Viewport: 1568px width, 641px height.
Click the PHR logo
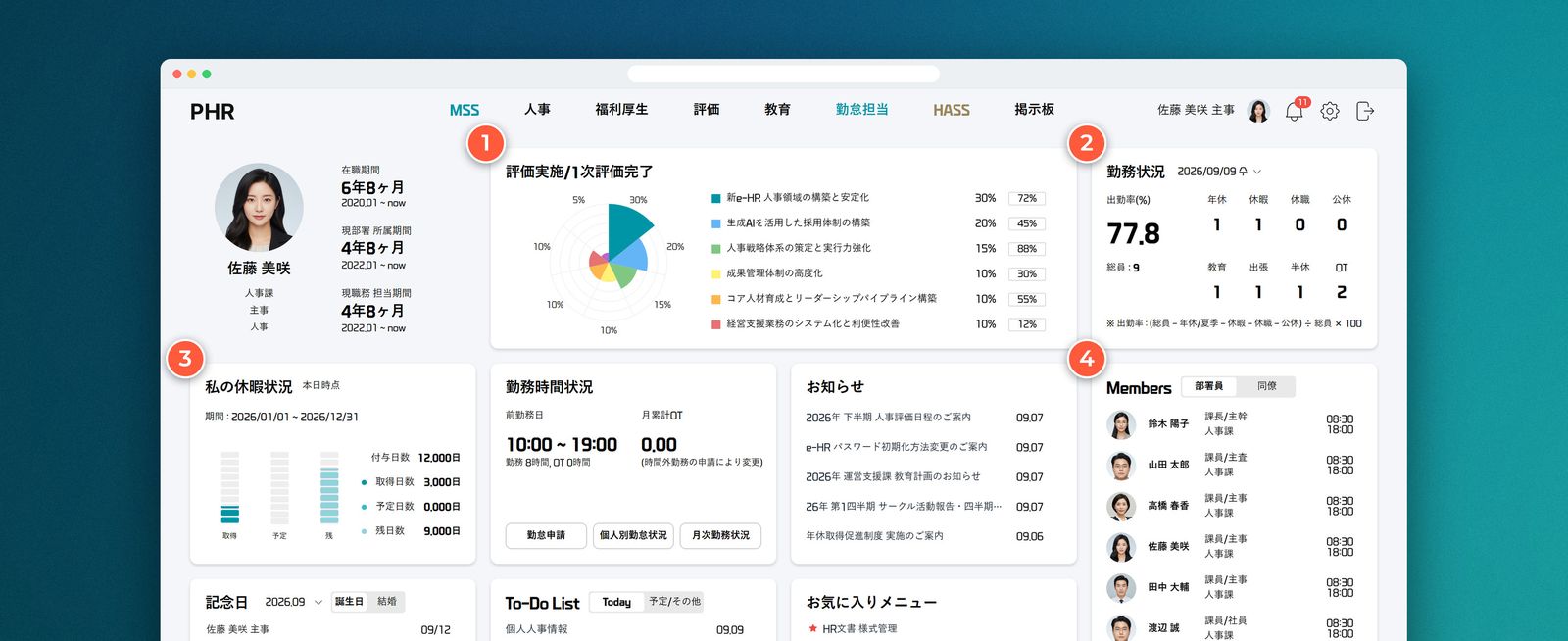click(213, 112)
